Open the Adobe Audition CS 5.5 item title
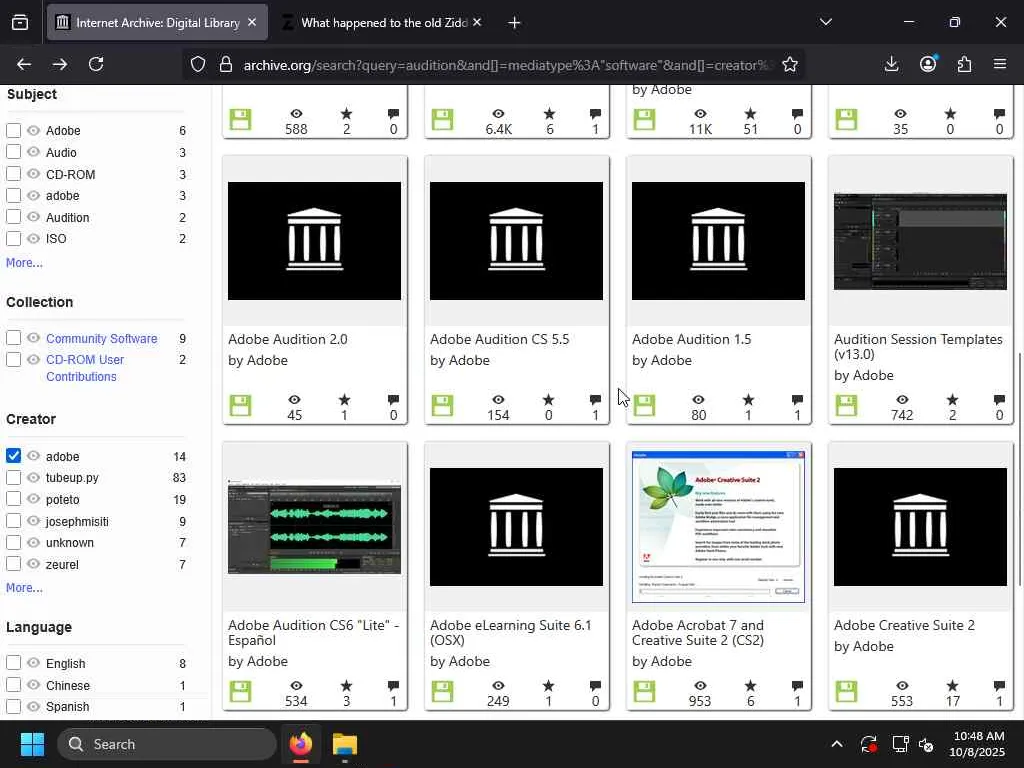This screenshot has height=768, width=1024. coord(500,339)
